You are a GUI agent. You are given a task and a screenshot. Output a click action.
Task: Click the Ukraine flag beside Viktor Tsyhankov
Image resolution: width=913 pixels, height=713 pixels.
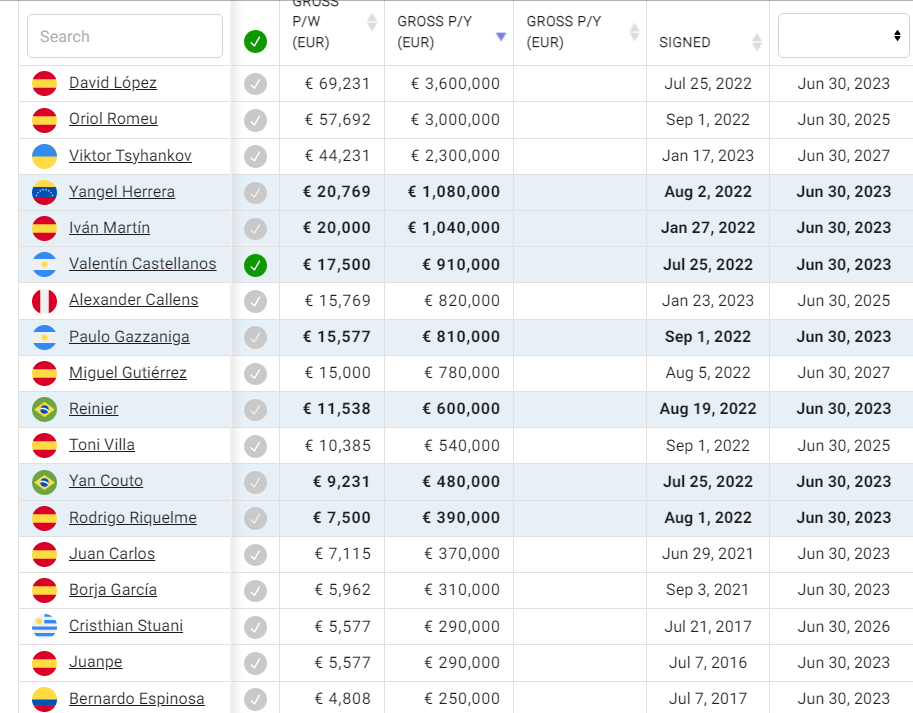coord(44,156)
